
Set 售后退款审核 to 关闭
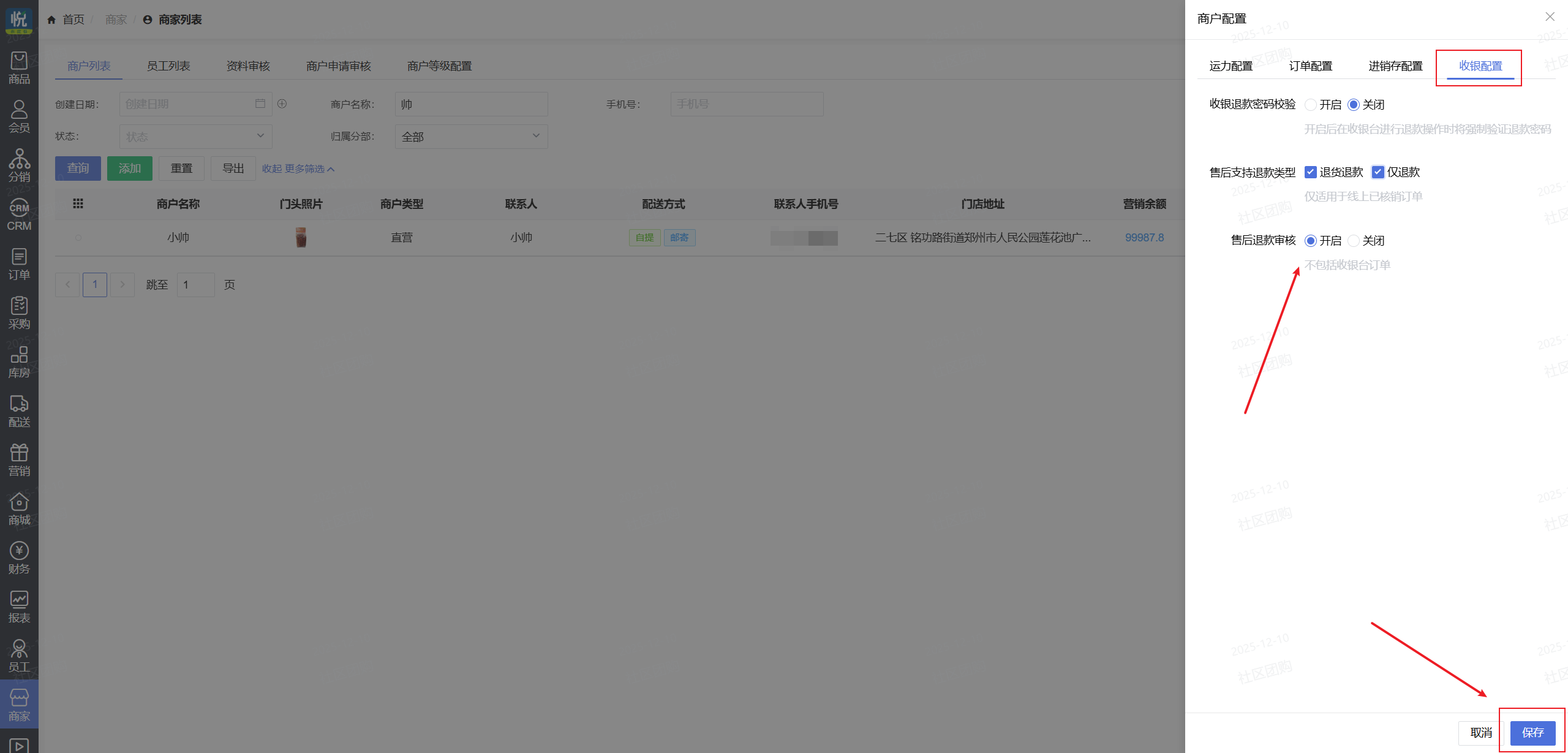coord(1354,241)
